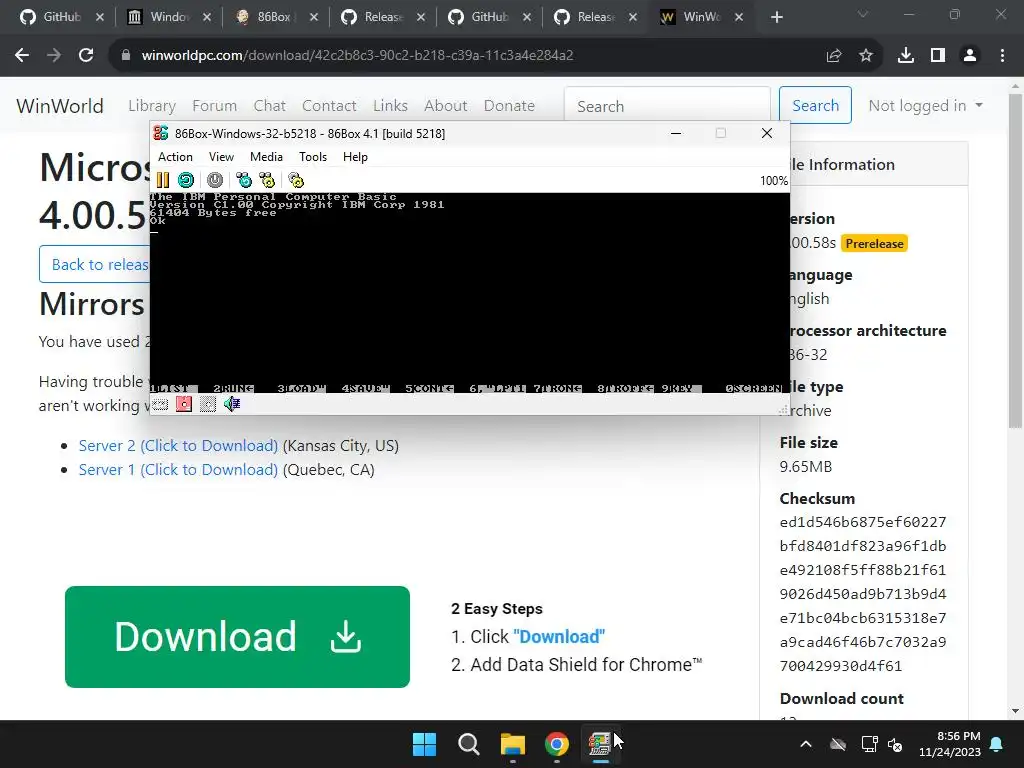Click the gray second floppy drive icon

(208, 404)
